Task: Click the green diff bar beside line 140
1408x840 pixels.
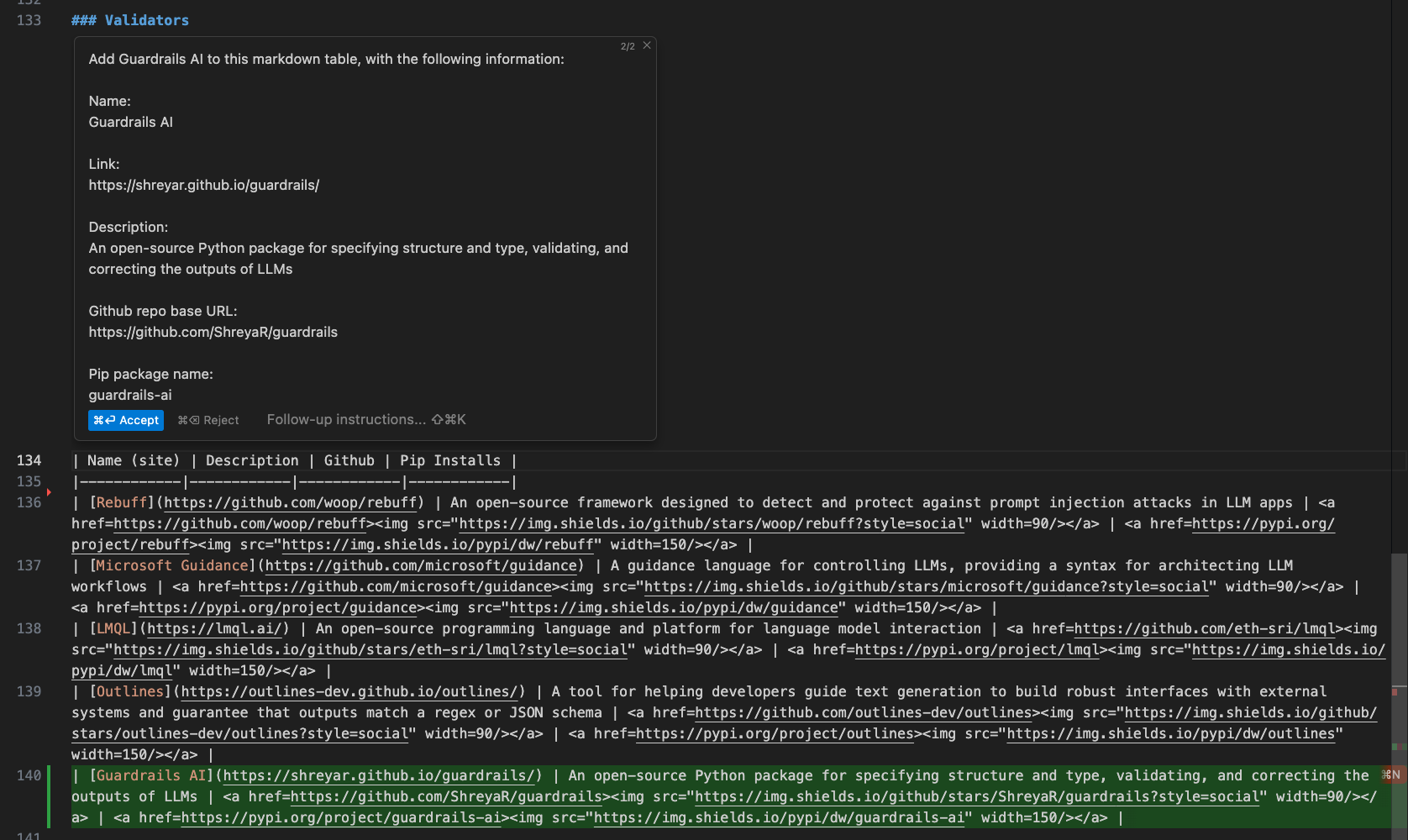Action: point(49,796)
